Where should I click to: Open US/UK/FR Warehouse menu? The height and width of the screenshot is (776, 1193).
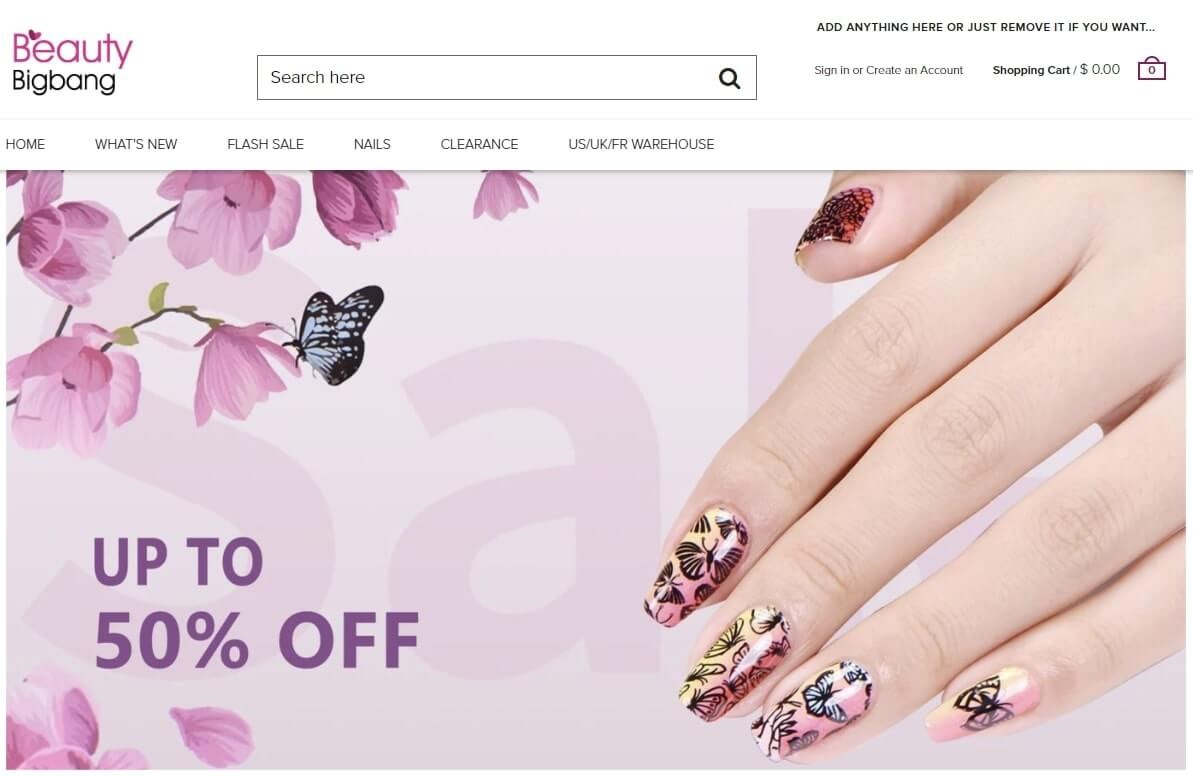pos(641,145)
